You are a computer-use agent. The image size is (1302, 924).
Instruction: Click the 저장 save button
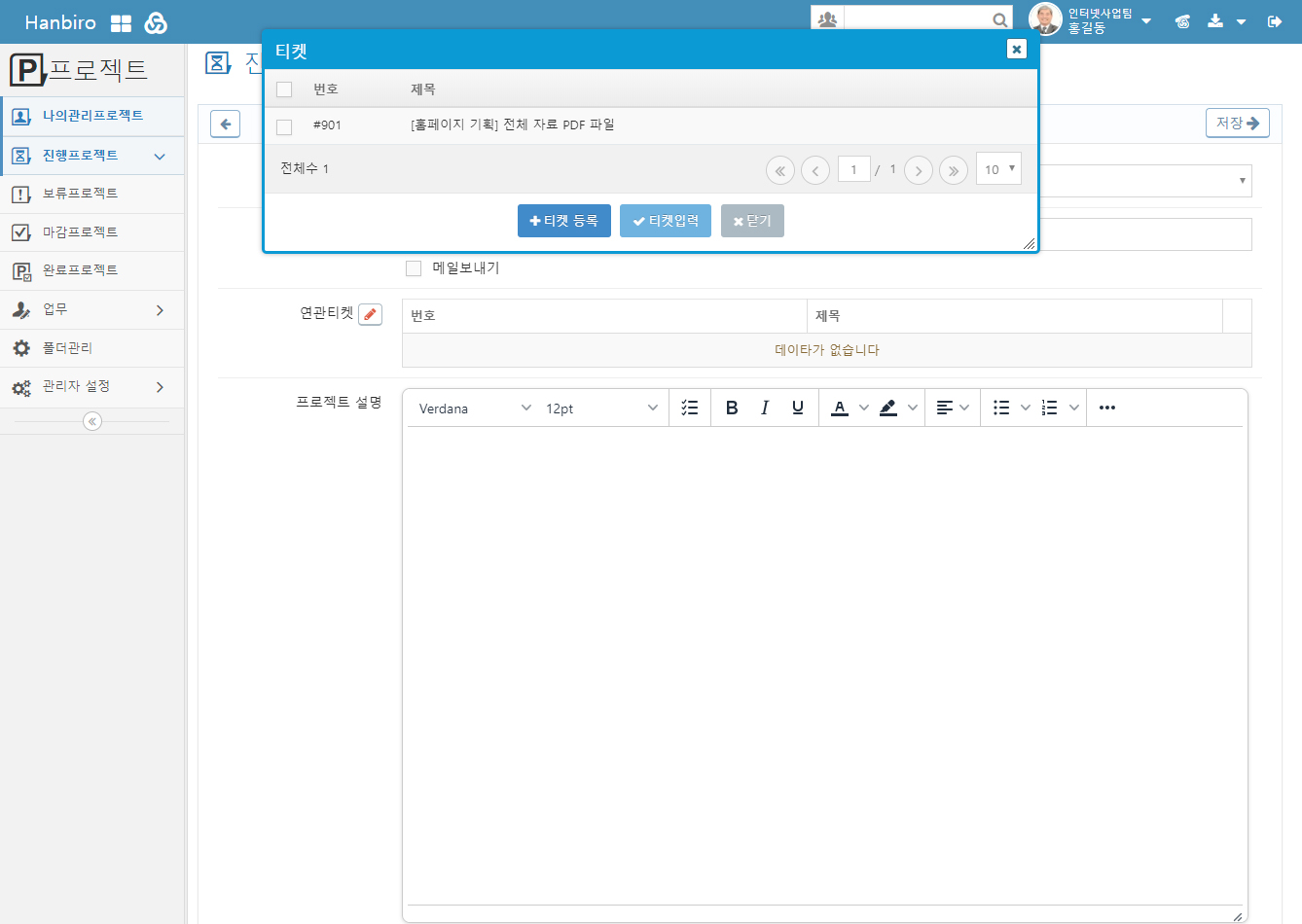[1238, 123]
